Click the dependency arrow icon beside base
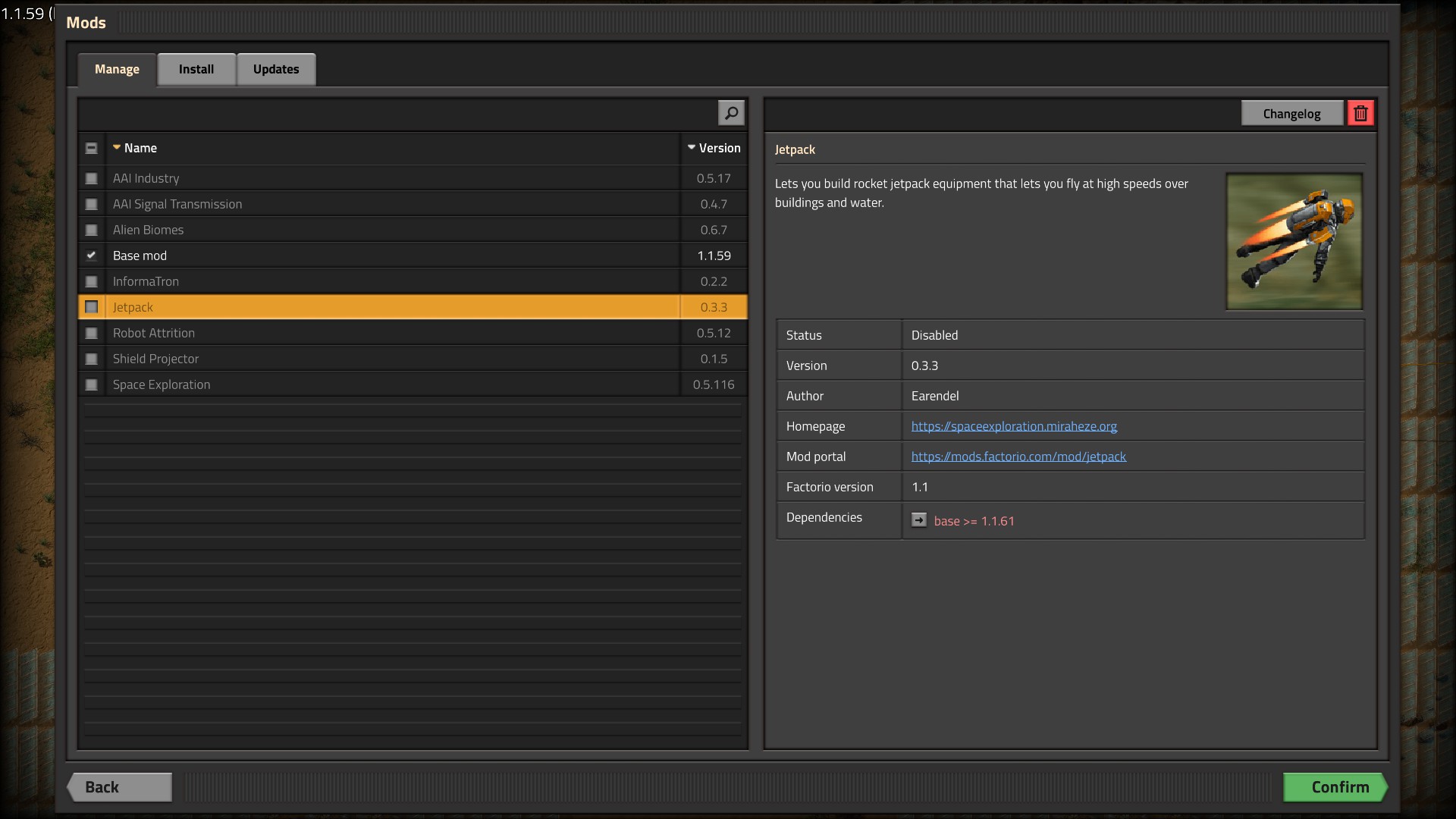This screenshot has height=819, width=1456. (x=918, y=520)
